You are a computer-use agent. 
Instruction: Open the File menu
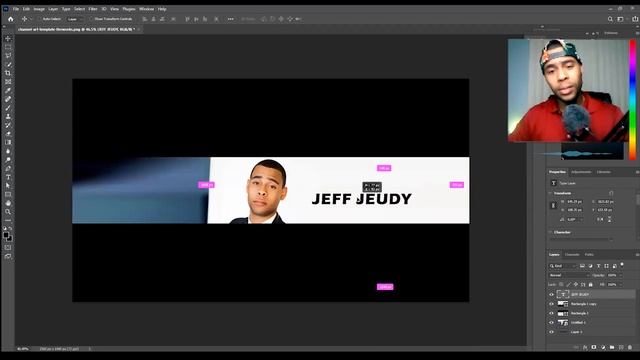coord(16,9)
